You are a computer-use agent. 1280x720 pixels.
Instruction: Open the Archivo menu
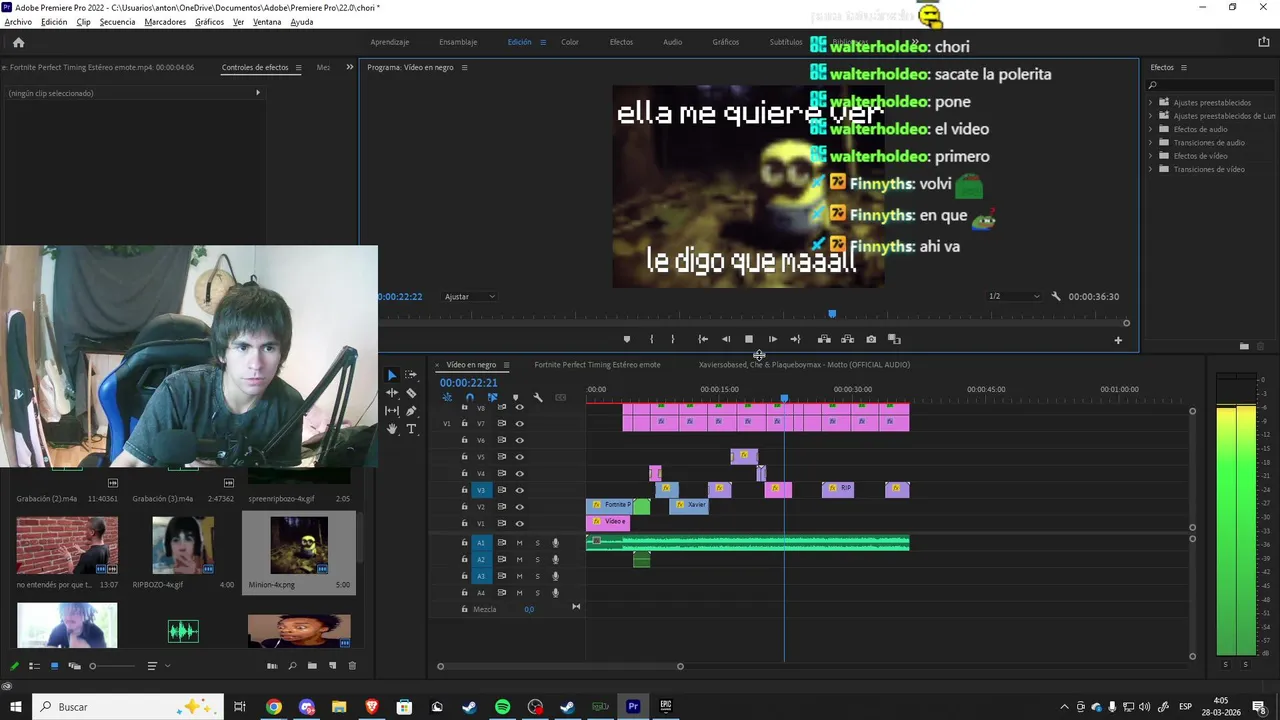coord(18,22)
